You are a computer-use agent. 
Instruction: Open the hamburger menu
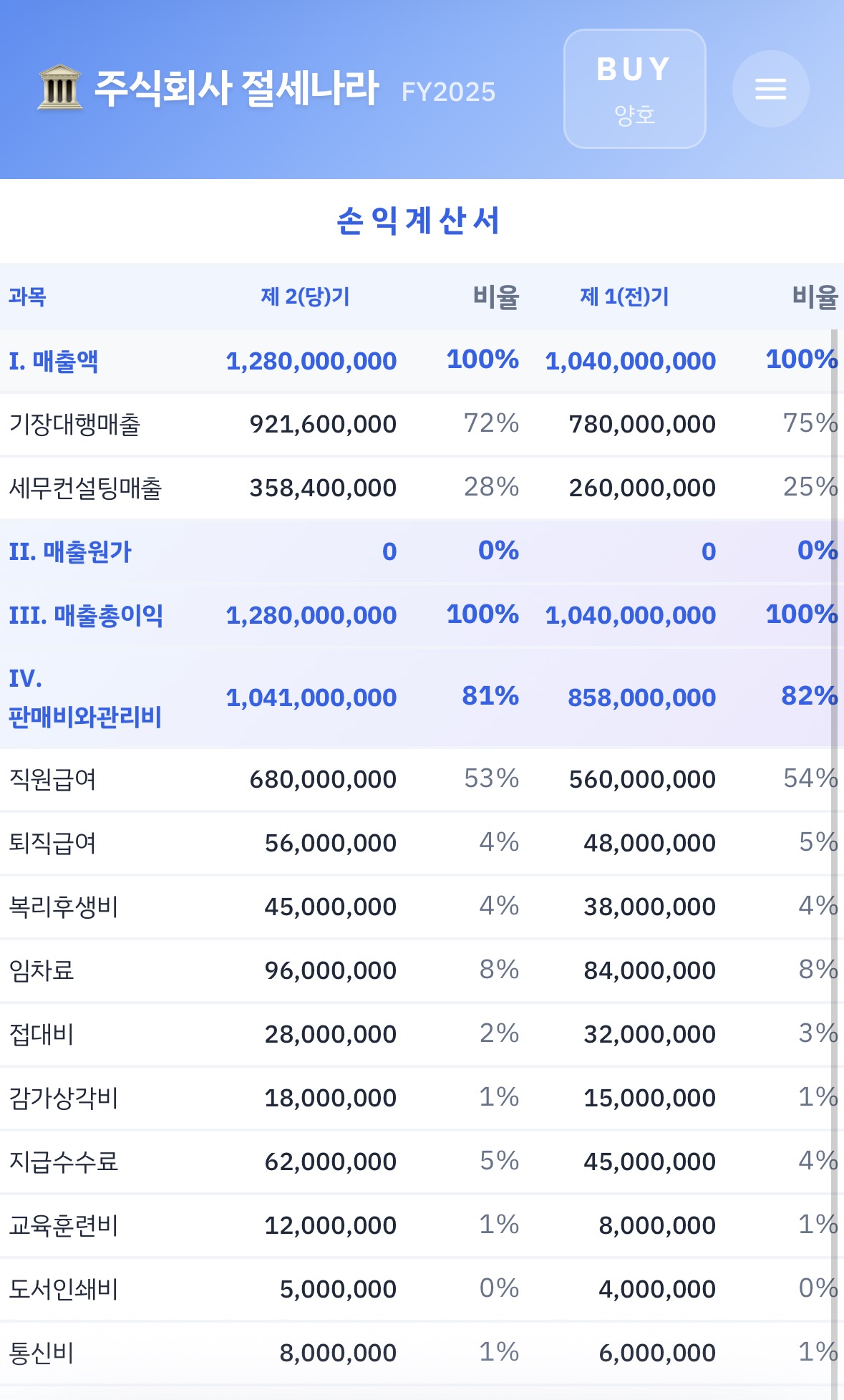(x=770, y=89)
